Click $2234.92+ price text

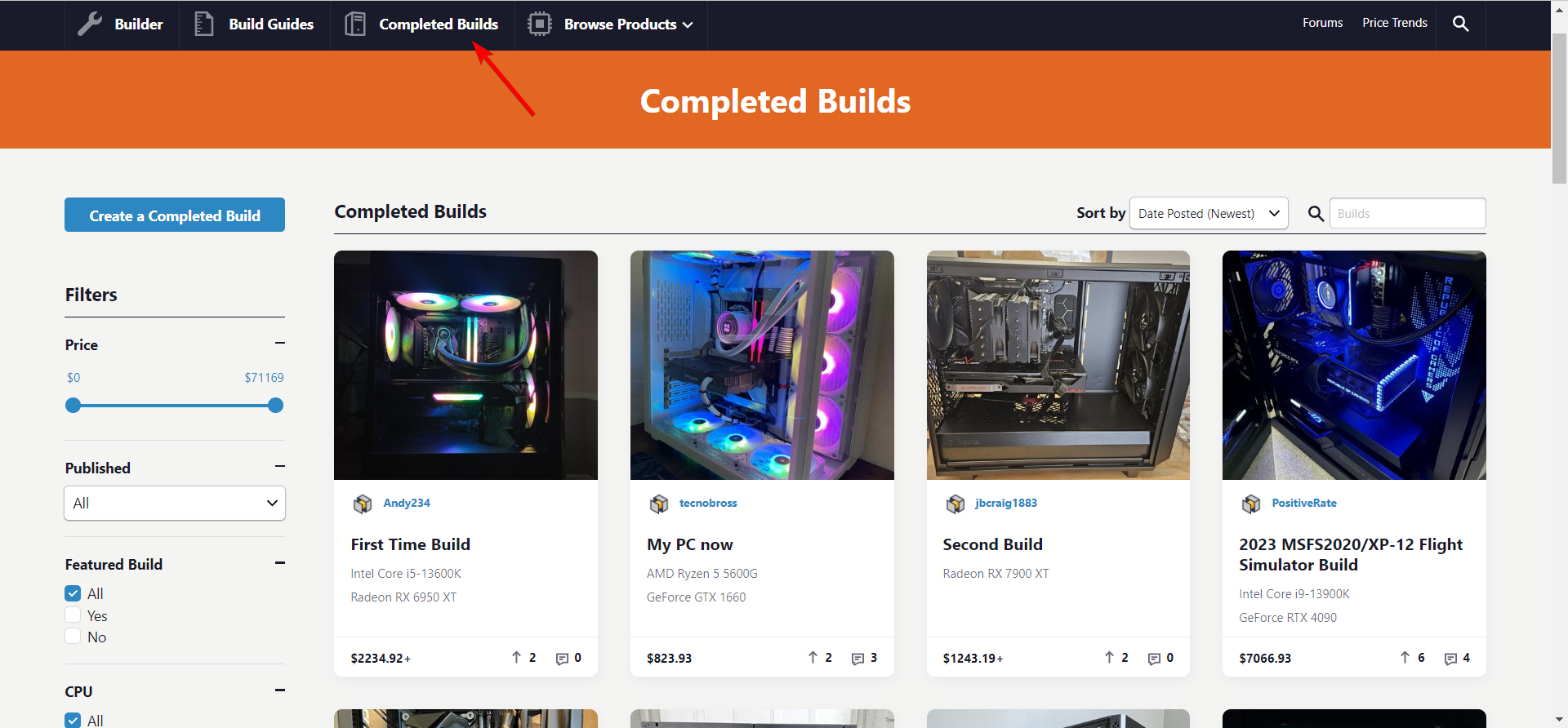tap(381, 659)
